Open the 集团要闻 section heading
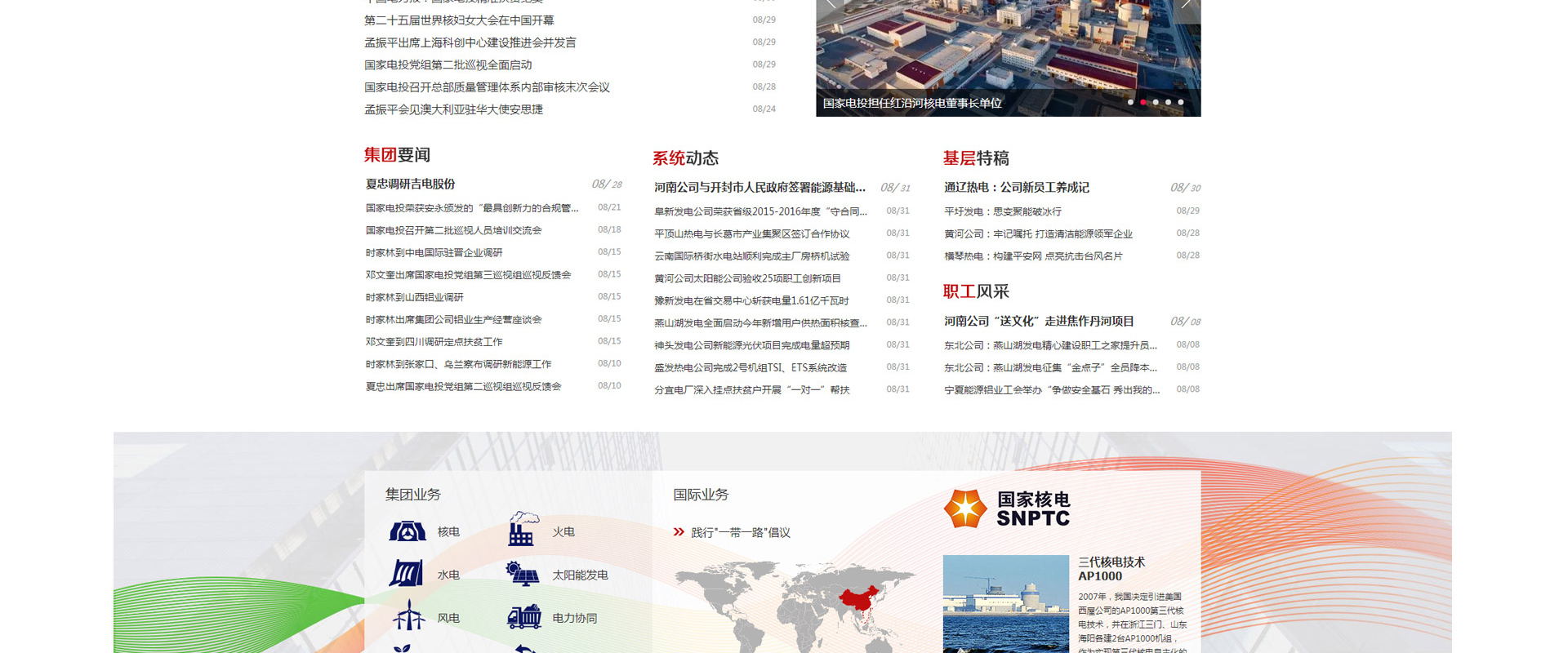The image size is (1568, 653). click(x=397, y=155)
